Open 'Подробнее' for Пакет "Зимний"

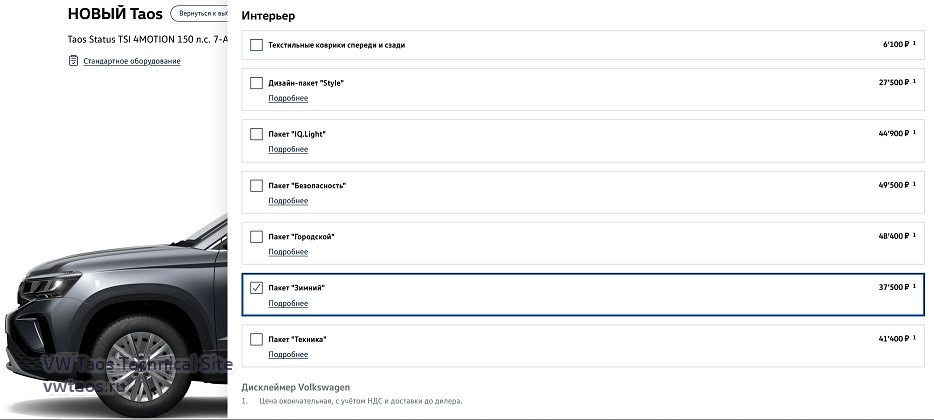[x=288, y=303]
